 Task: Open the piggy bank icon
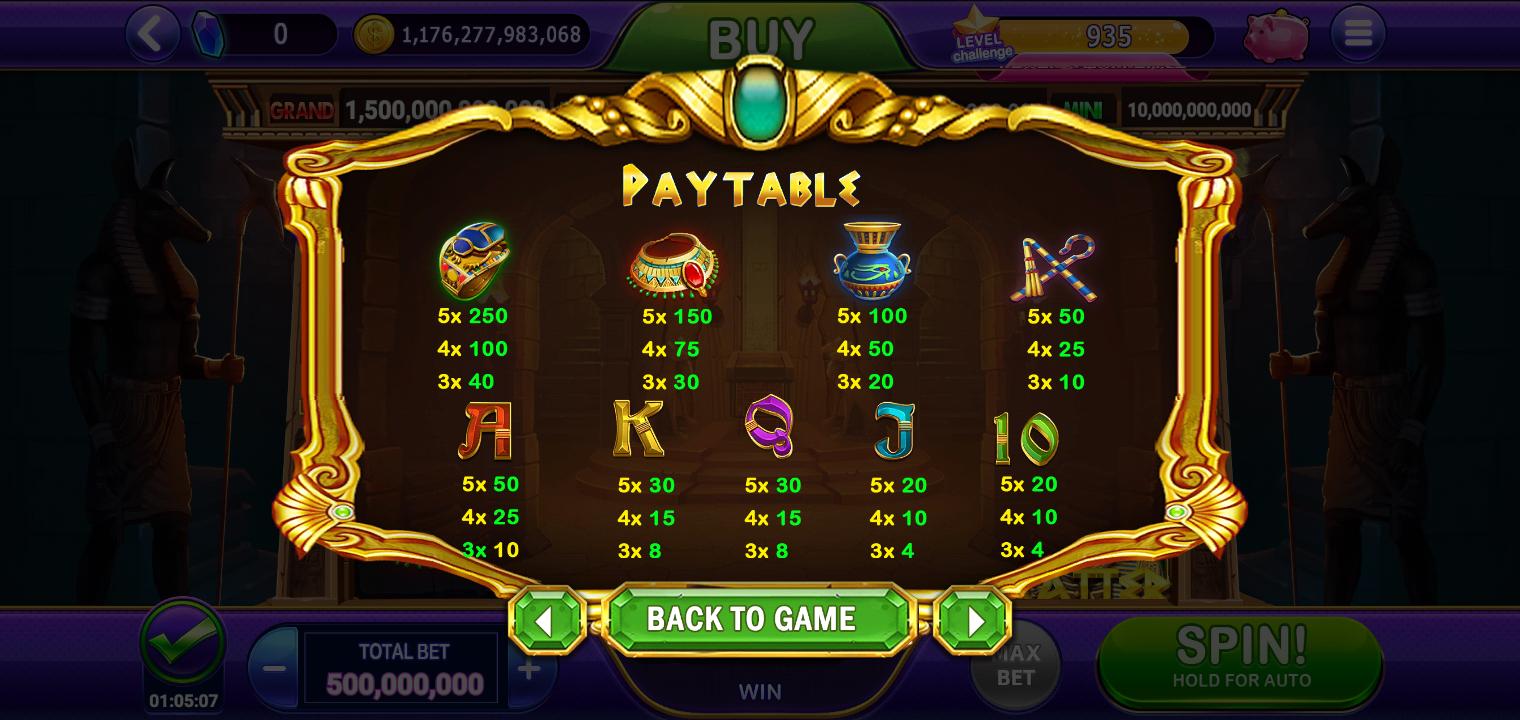coord(1276,35)
